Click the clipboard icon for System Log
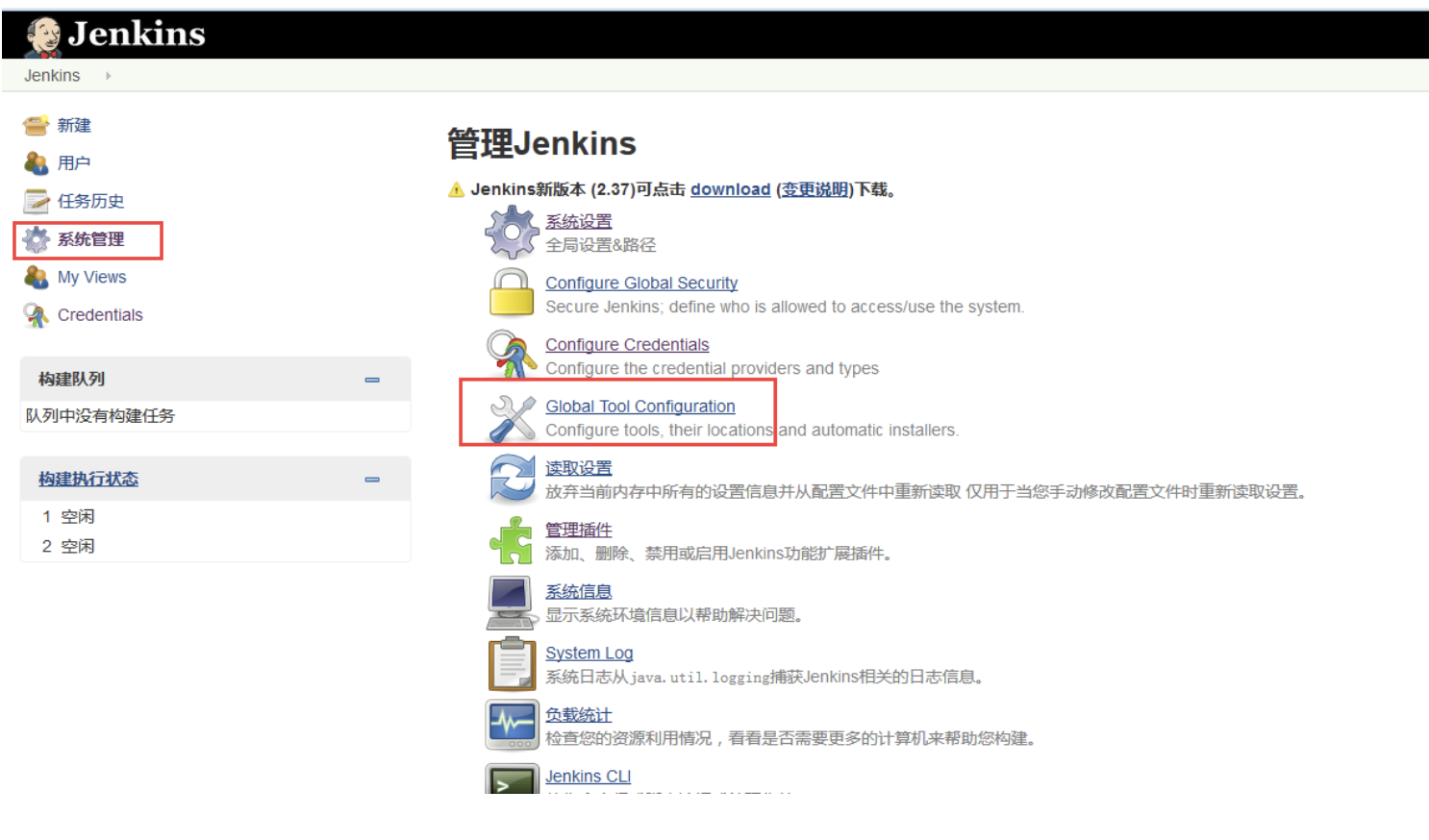The image size is (1429, 840). click(512, 664)
